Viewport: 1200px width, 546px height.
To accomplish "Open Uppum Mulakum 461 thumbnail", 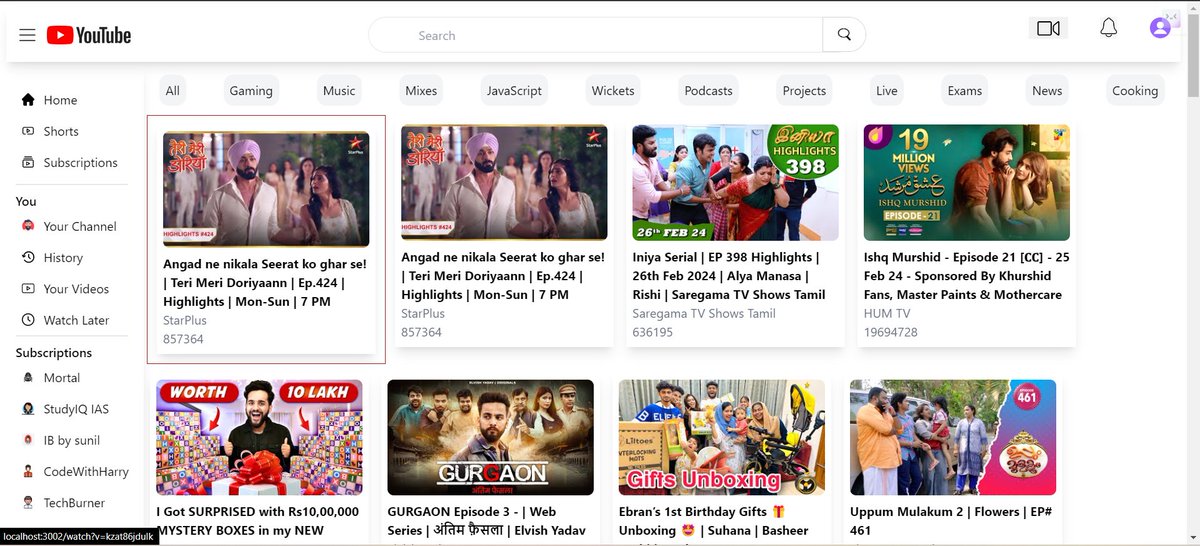I will [953, 437].
